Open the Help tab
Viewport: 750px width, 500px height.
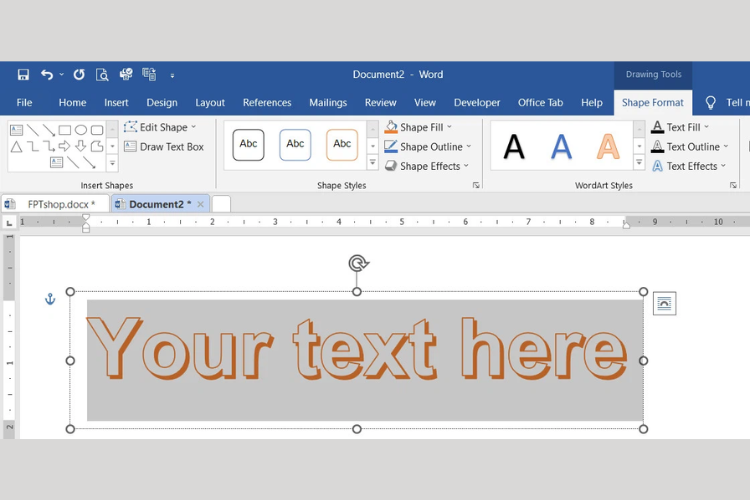click(x=592, y=102)
